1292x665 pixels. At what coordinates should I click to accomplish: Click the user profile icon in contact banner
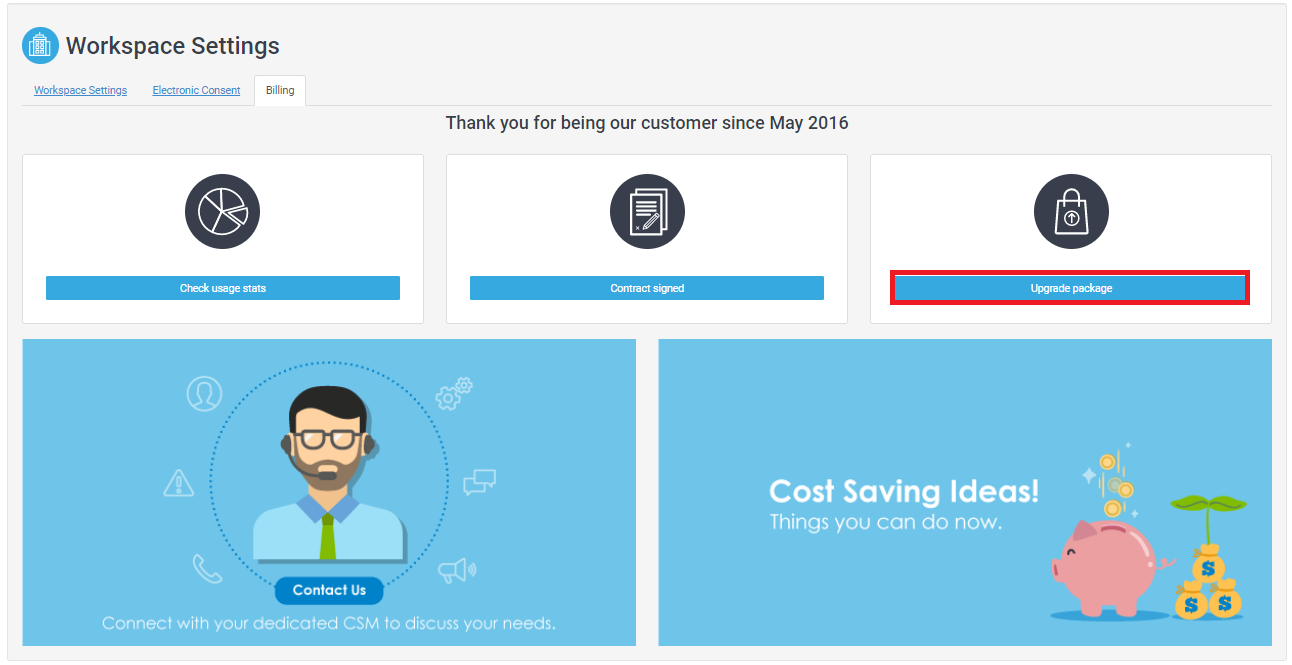204,392
